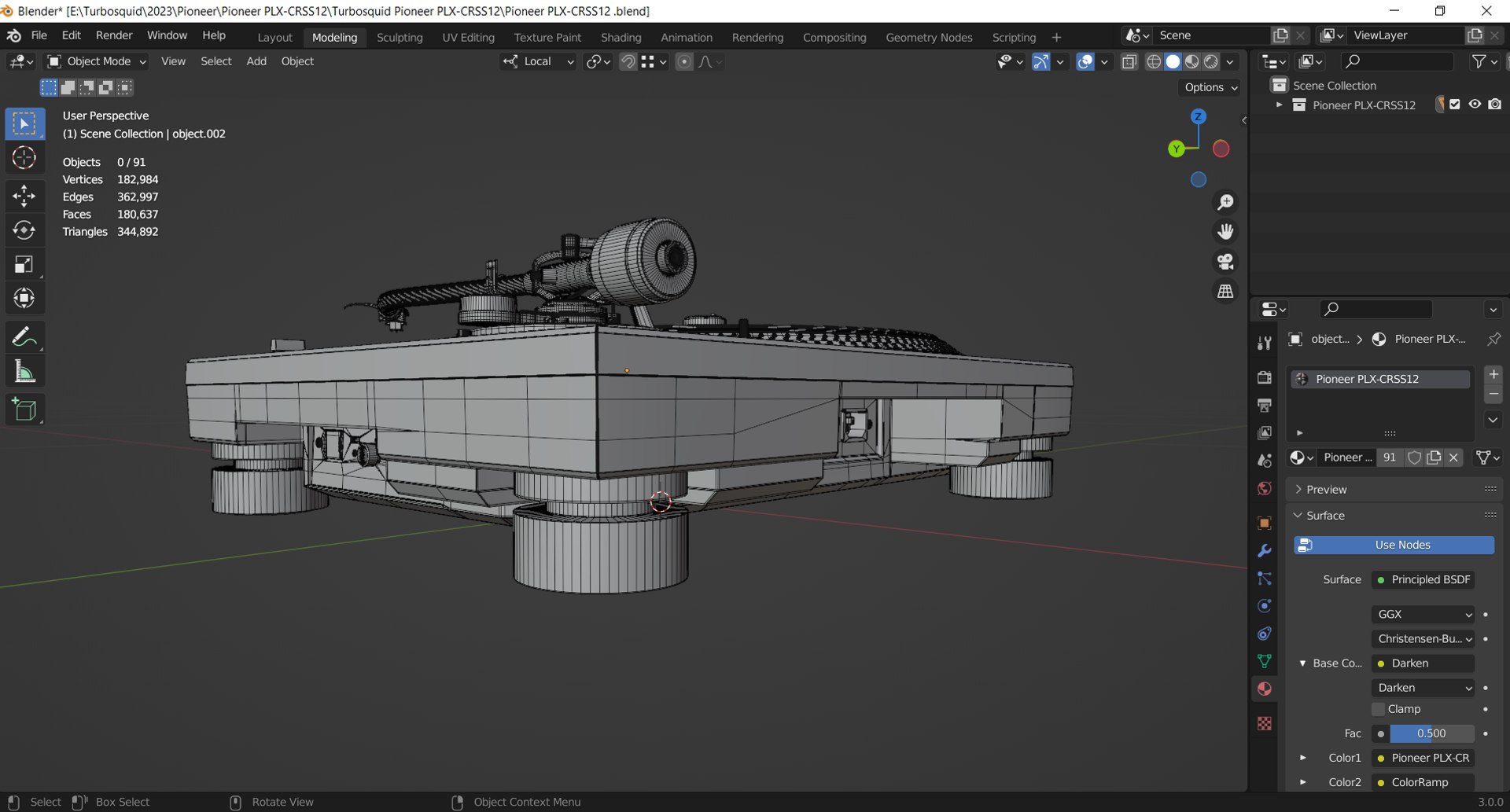The height and width of the screenshot is (812, 1510).
Task: Open the Modifiers wrench tab
Action: 1265,550
